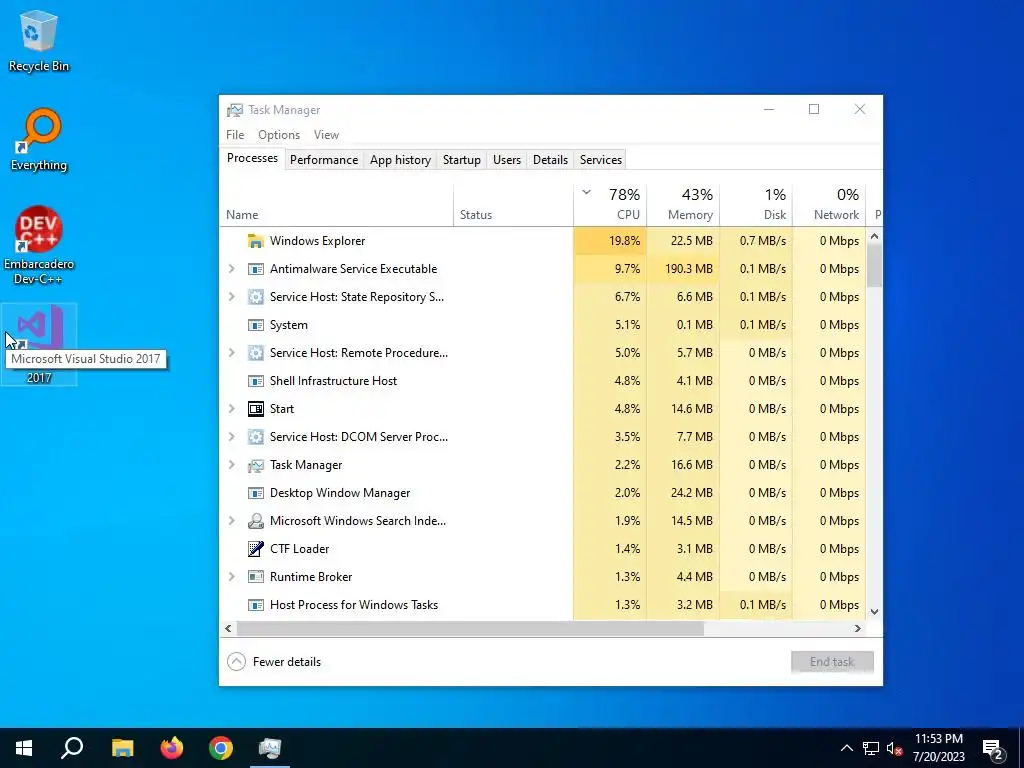
Task: Click the Shell Infrastructure Host icon
Action: click(x=255, y=381)
